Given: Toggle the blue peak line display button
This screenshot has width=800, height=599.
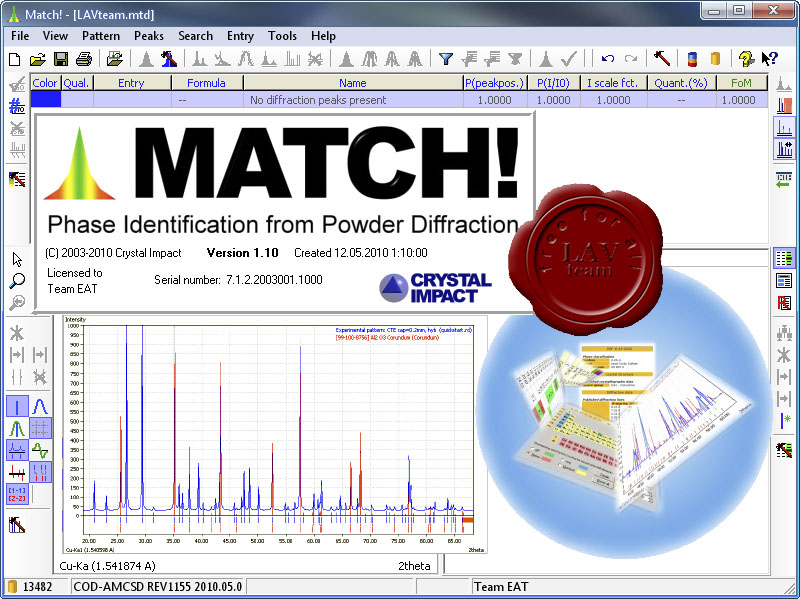Looking at the screenshot, I should click(x=17, y=407).
